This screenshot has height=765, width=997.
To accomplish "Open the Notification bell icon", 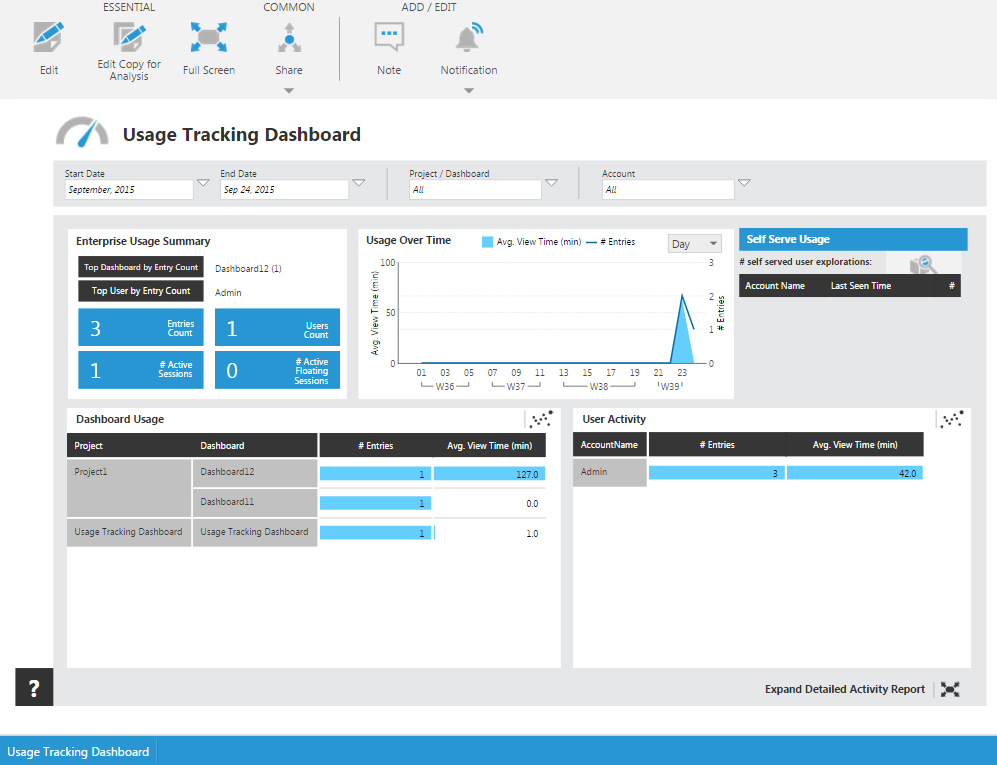I will coord(469,38).
